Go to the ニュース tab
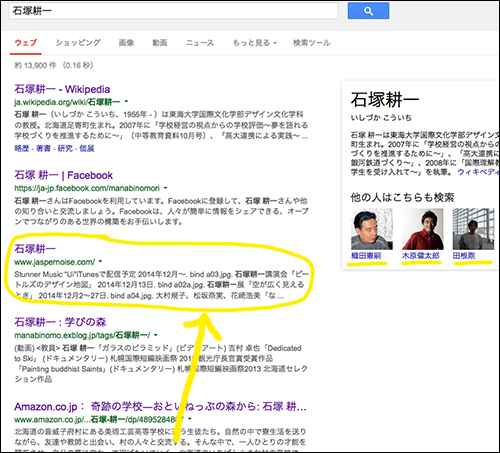Viewport: 500px width, 453px height. (200, 43)
